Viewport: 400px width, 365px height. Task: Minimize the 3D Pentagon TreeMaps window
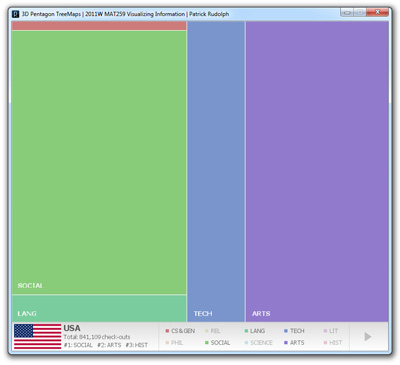347,13
